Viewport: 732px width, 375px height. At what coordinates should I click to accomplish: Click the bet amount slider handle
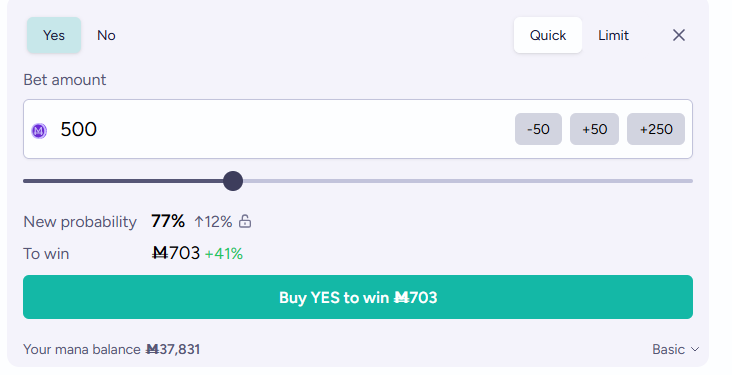(233, 181)
